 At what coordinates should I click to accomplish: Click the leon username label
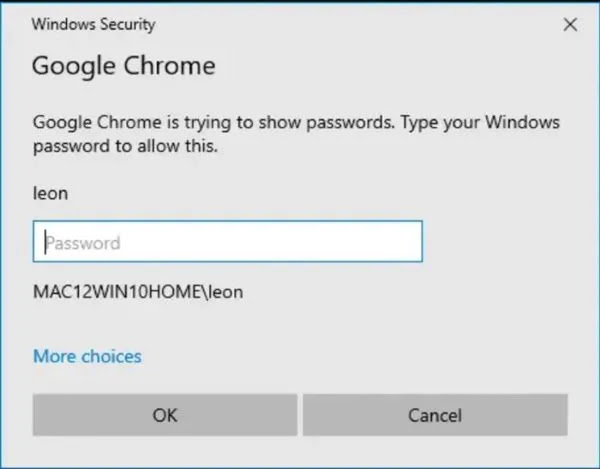coord(51,194)
